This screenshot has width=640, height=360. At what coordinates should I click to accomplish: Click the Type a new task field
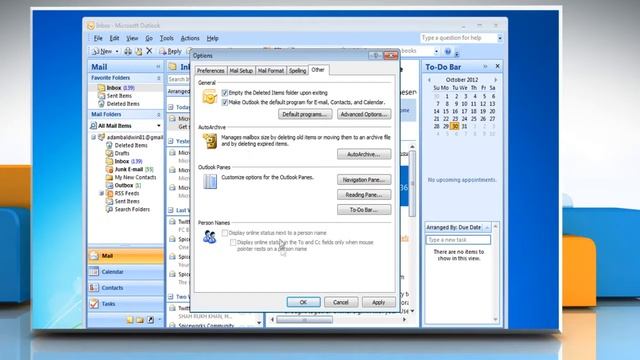458,240
